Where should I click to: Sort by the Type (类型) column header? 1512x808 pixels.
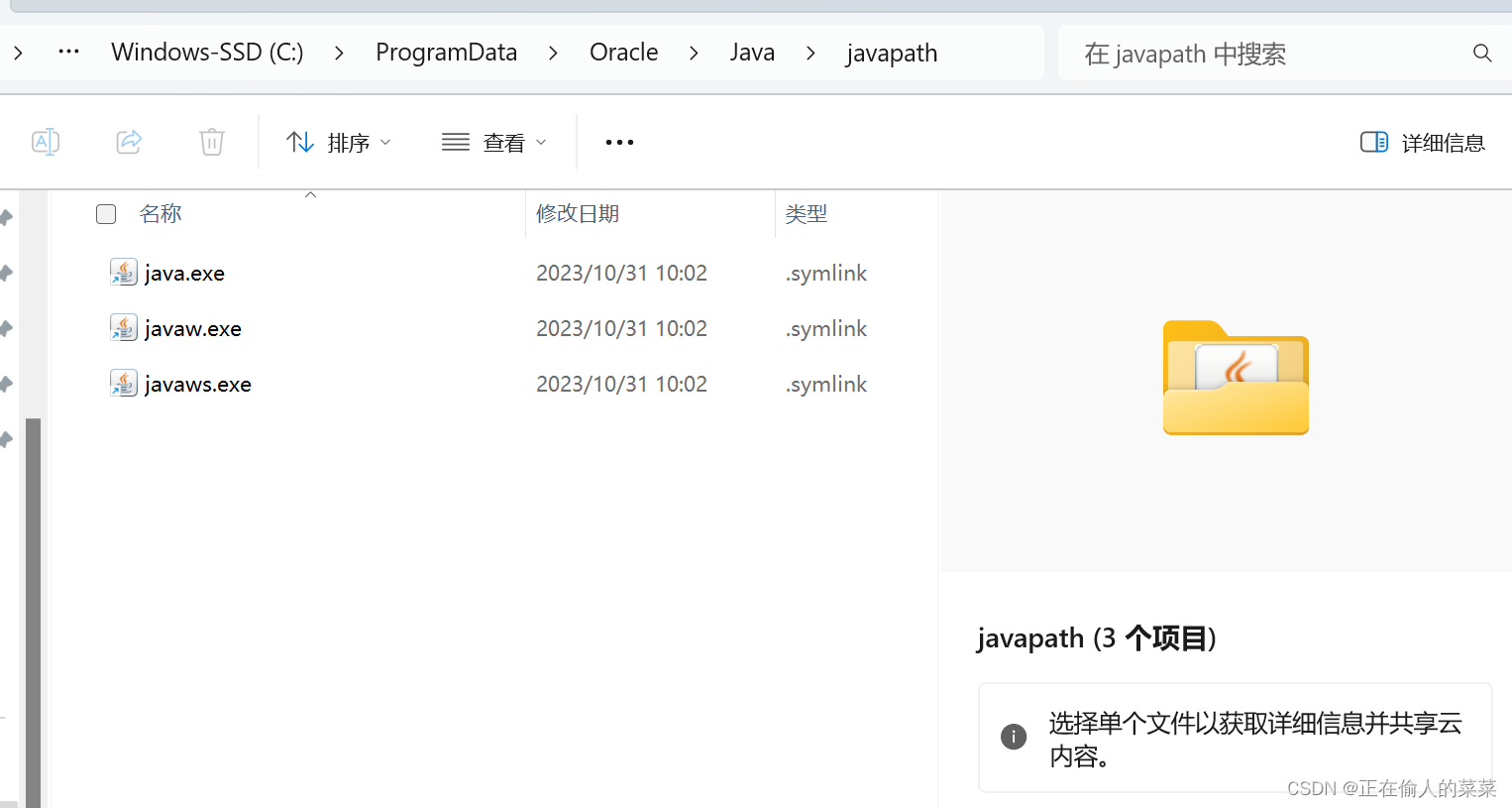pos(807,214)
